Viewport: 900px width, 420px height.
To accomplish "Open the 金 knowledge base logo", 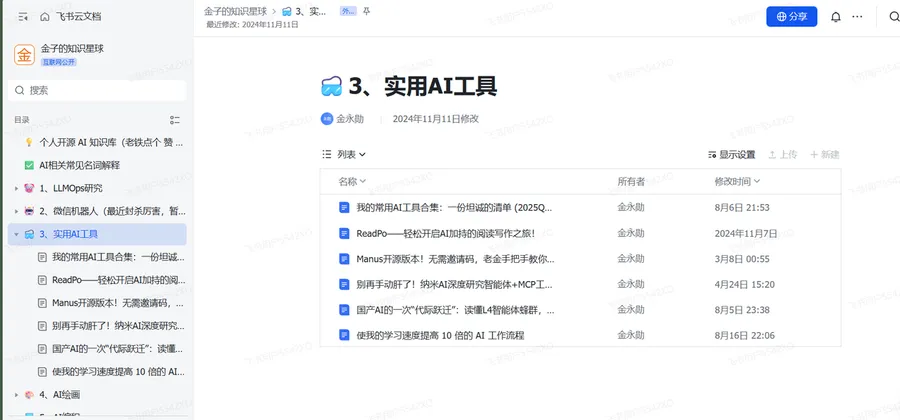I will click(25, 55).
